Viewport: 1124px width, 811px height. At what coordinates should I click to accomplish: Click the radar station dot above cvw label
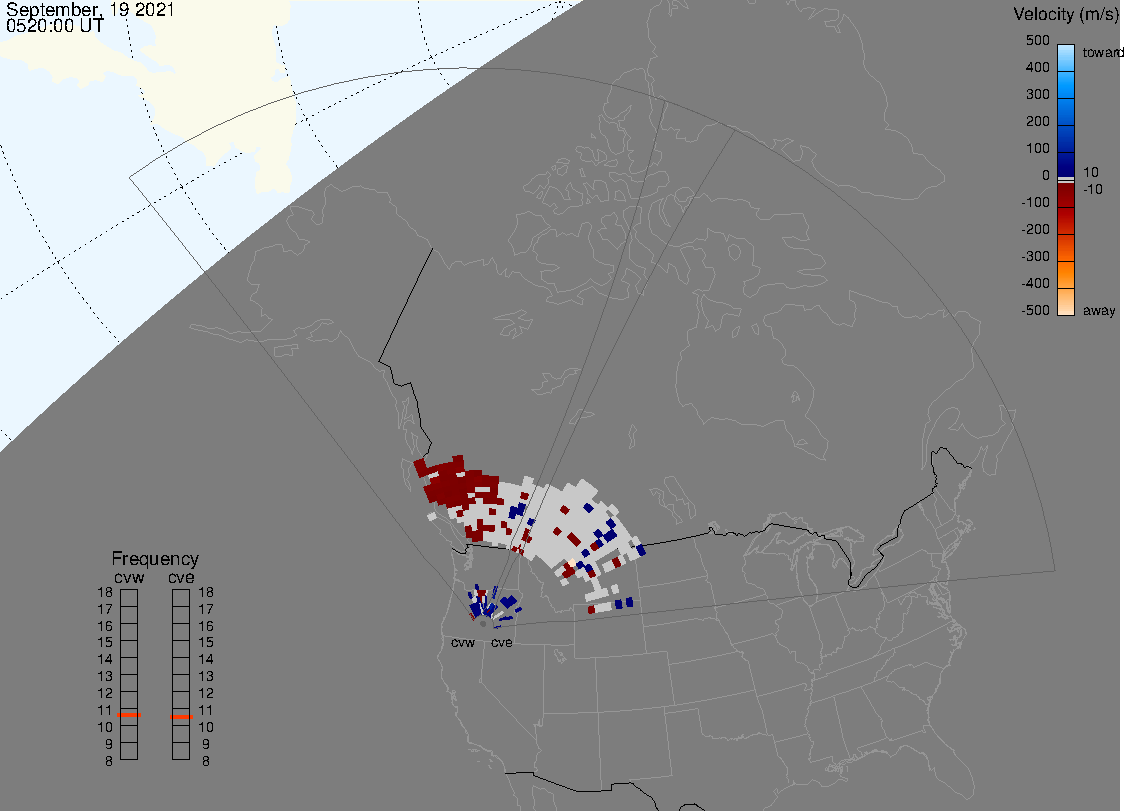pyautogui.click(x=483, y=624)
